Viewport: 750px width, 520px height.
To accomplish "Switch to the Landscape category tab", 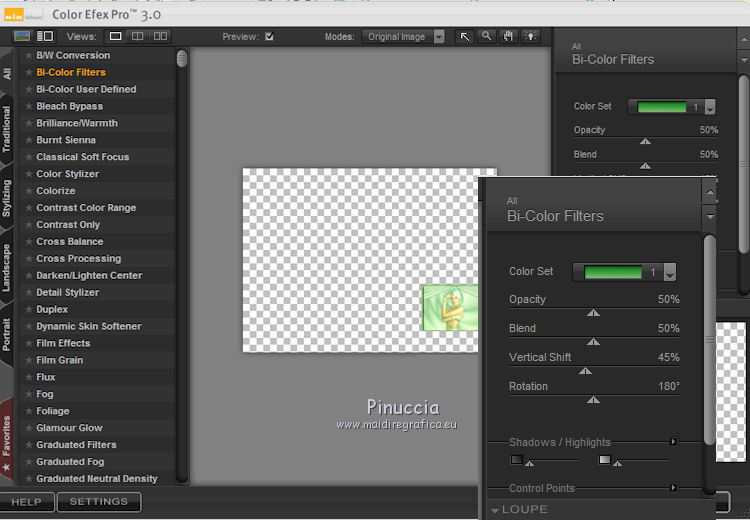I will [7, 268].
